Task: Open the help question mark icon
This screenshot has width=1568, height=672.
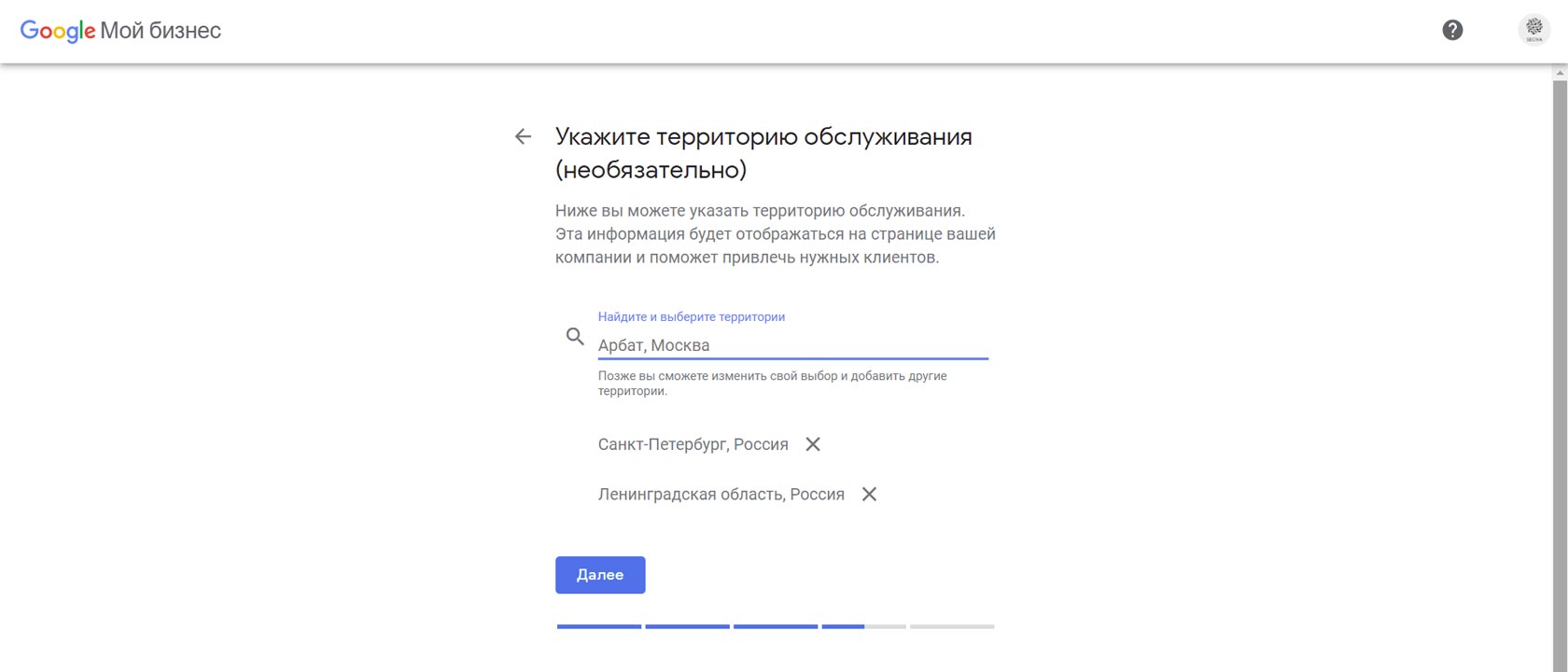Action: click(x=1452, y=30)
